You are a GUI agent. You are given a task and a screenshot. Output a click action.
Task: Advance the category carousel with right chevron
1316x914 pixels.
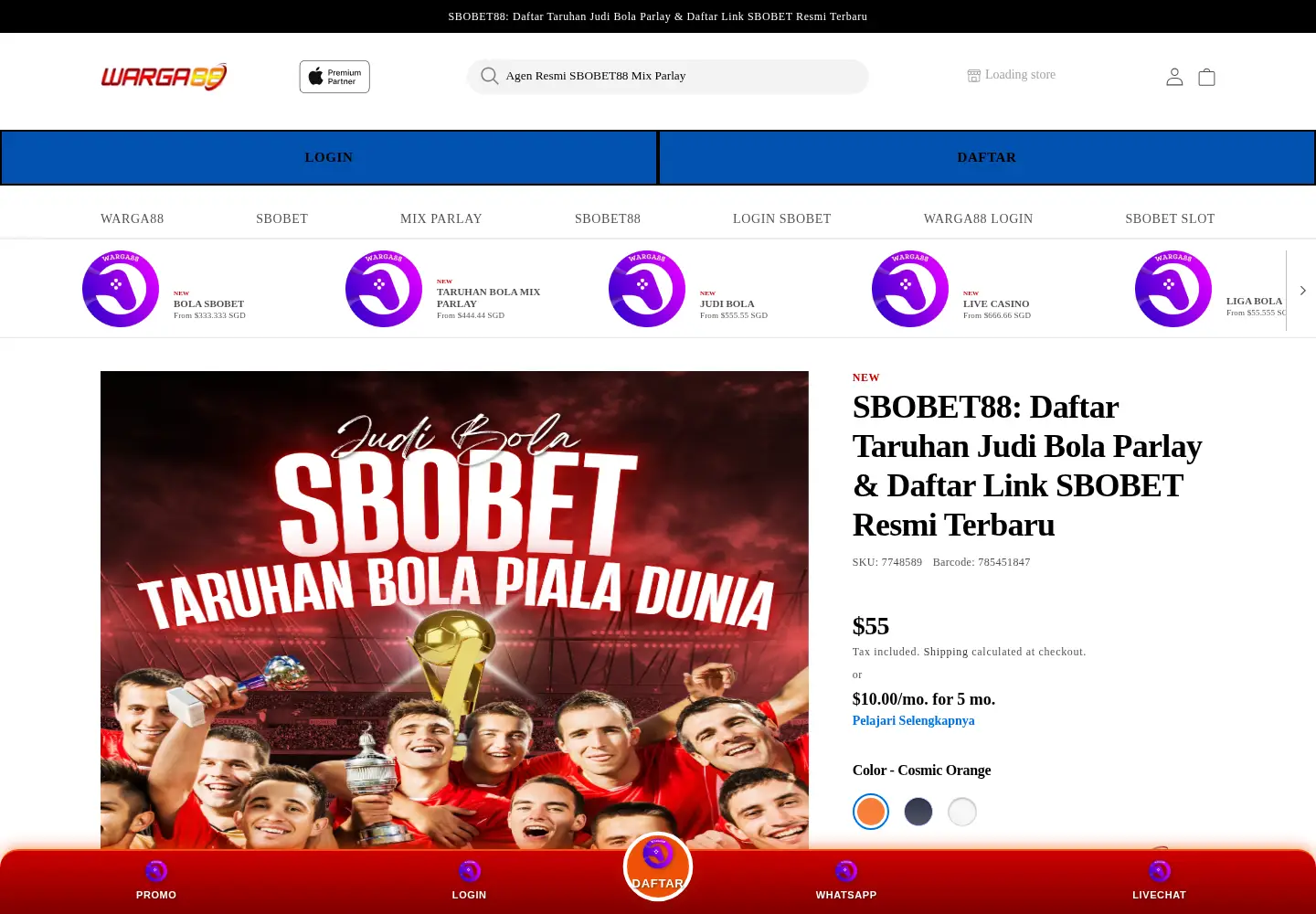click(x=1302, y=291)
